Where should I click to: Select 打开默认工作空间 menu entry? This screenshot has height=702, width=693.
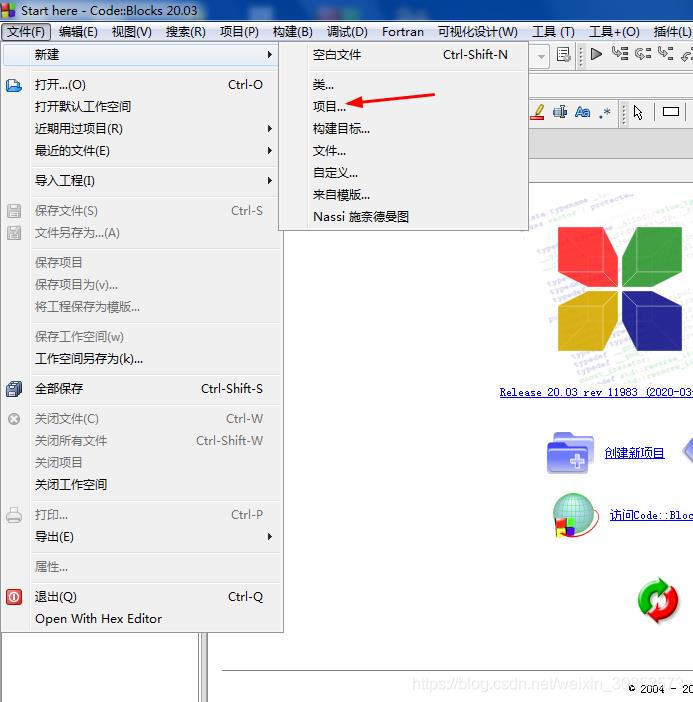[141, 107]
